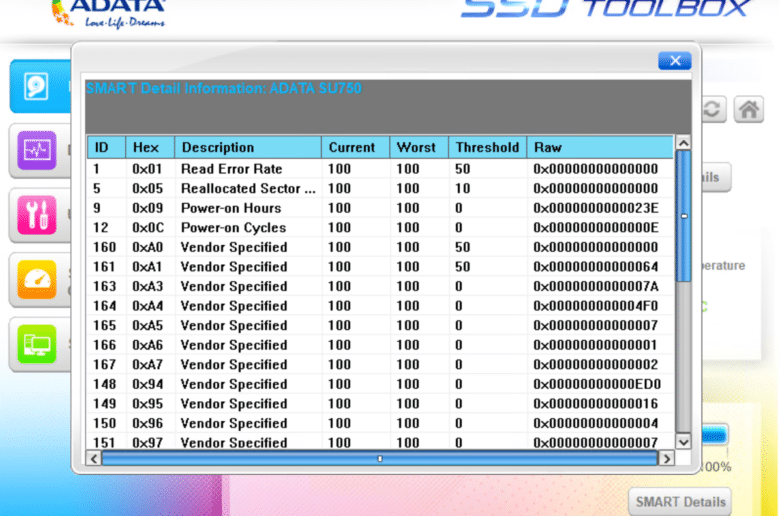Click raw value 0x0000000000007A

pos(595,286)
